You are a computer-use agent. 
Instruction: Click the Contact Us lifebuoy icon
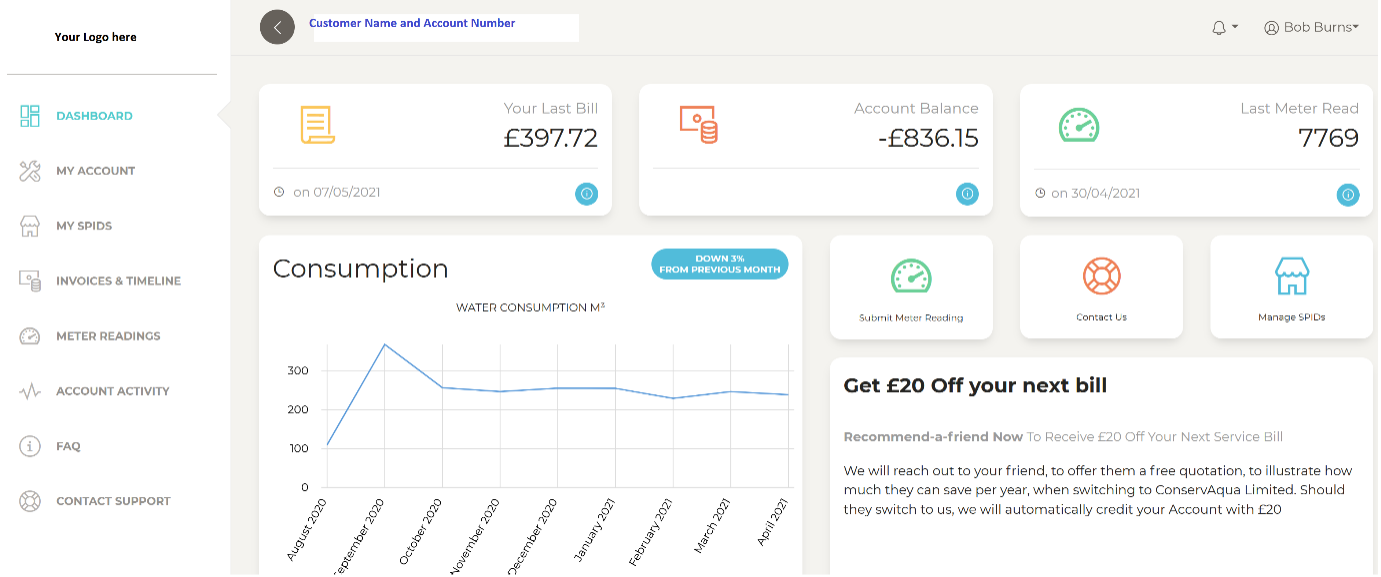tap(1101, 274)
